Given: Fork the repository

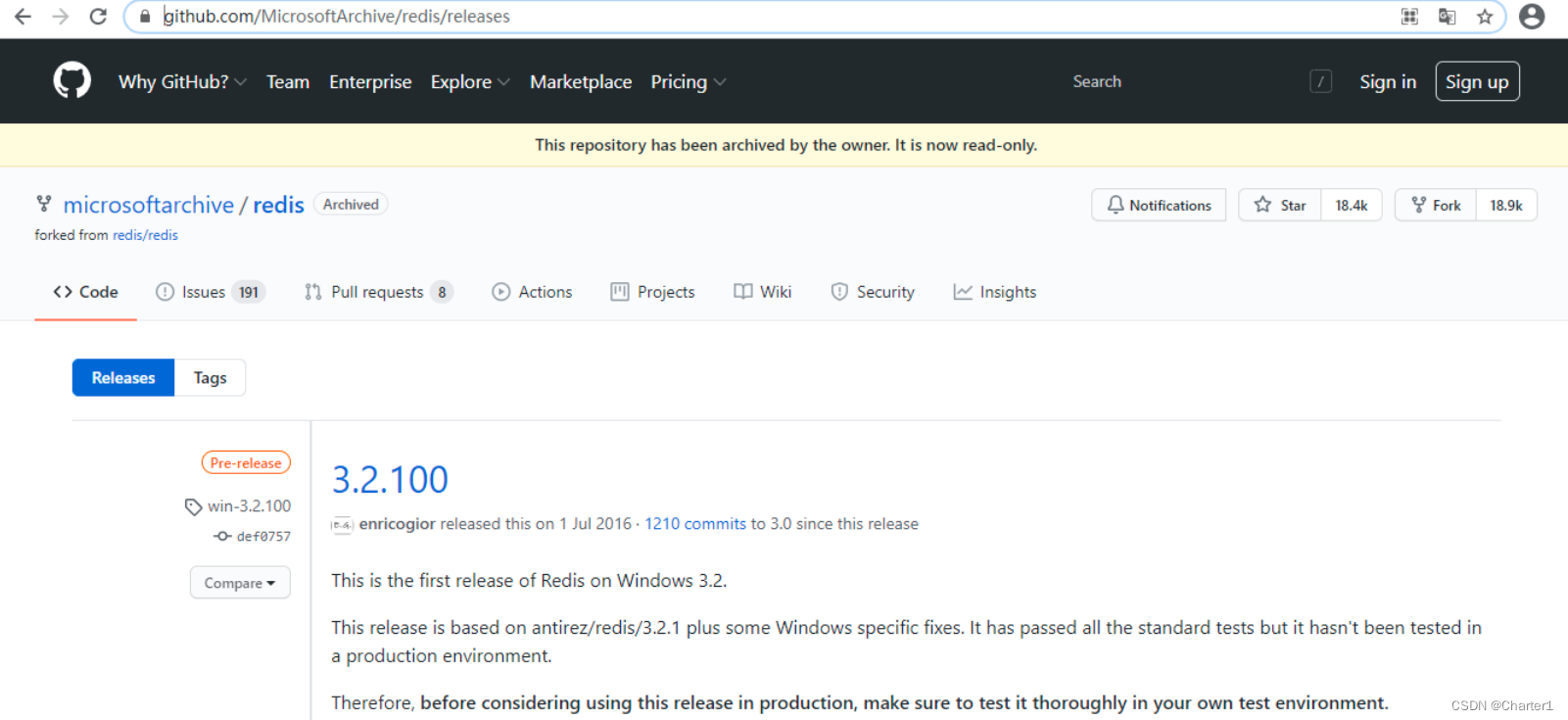Looking at the screenshot, I should pyautogui.click(x=1436, y=205).
